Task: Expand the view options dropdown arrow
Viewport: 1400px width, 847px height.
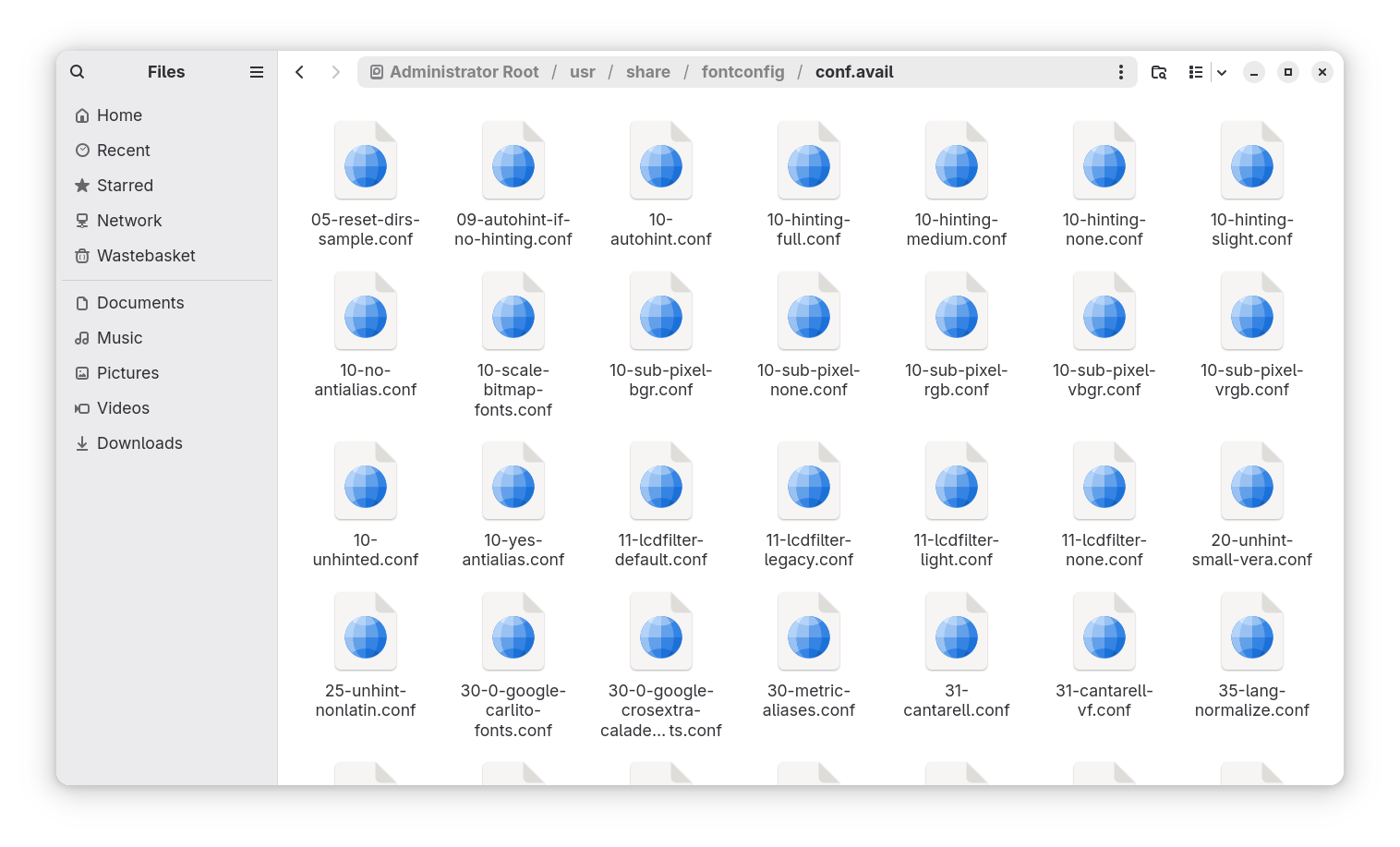Action: [x=1222, y=72]
